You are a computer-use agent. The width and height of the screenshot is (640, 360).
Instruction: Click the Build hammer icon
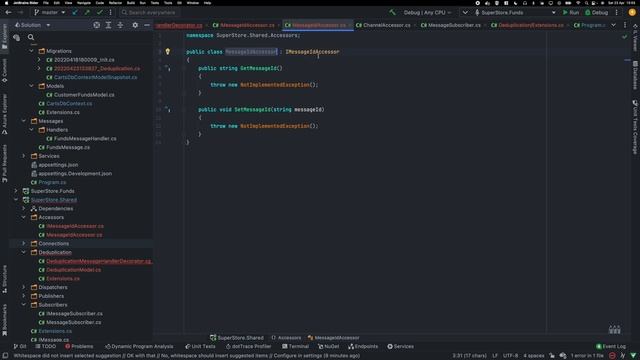click(392, 12)
